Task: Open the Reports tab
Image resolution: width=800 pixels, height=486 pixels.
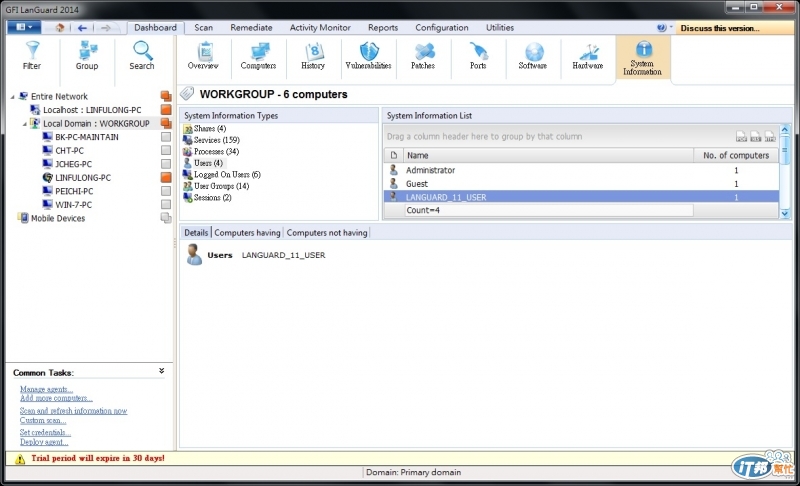Action: click(383, 28)
